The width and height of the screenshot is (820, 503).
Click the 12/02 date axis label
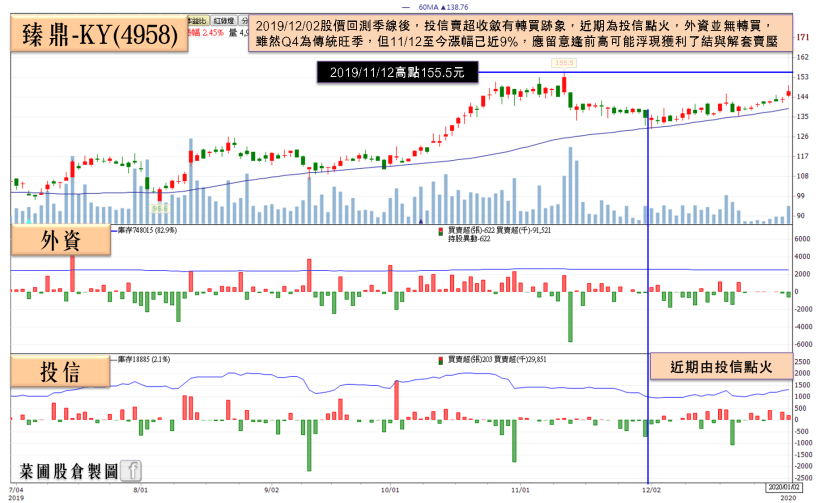(652, 490)
